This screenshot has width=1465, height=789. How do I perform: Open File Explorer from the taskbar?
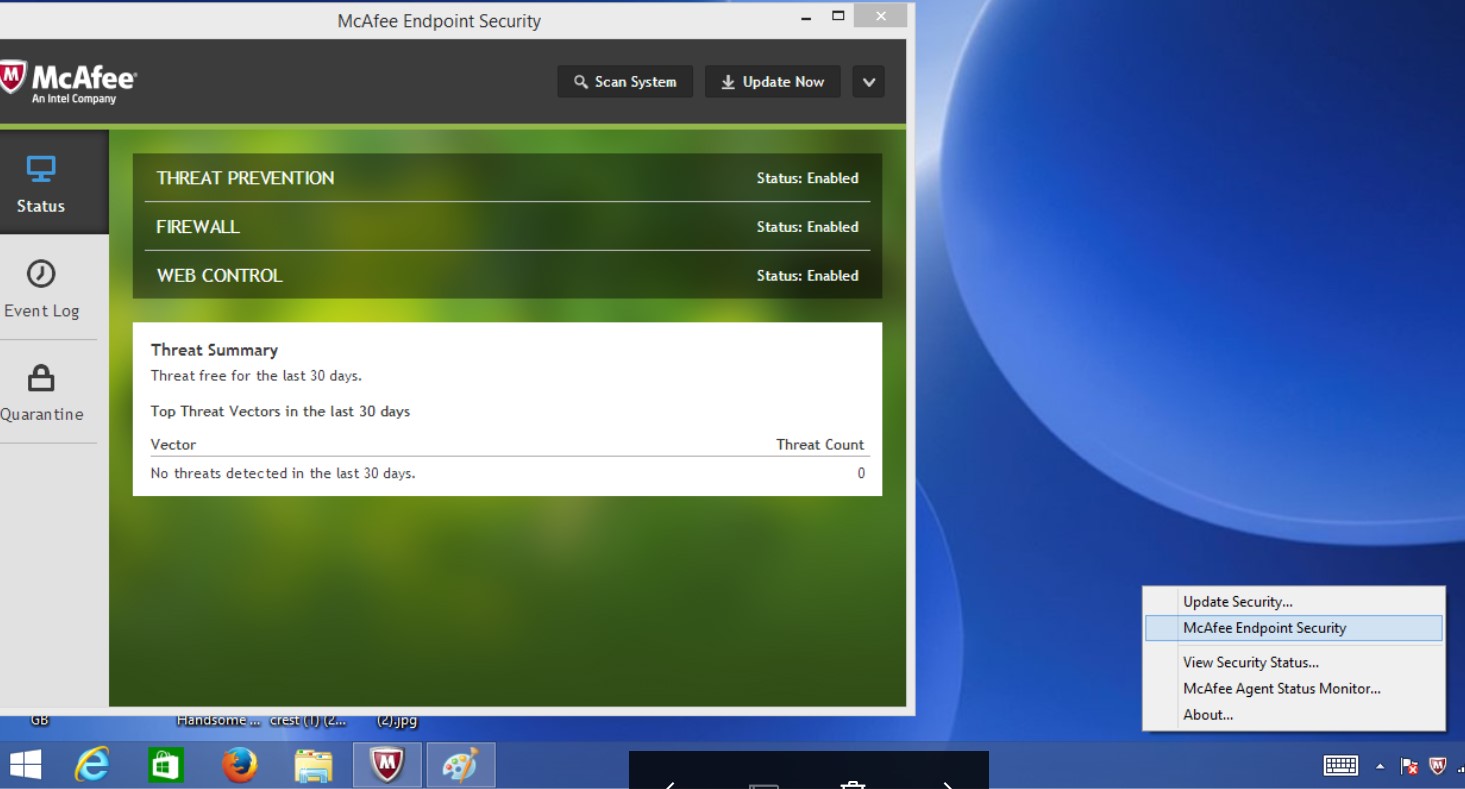313,766
